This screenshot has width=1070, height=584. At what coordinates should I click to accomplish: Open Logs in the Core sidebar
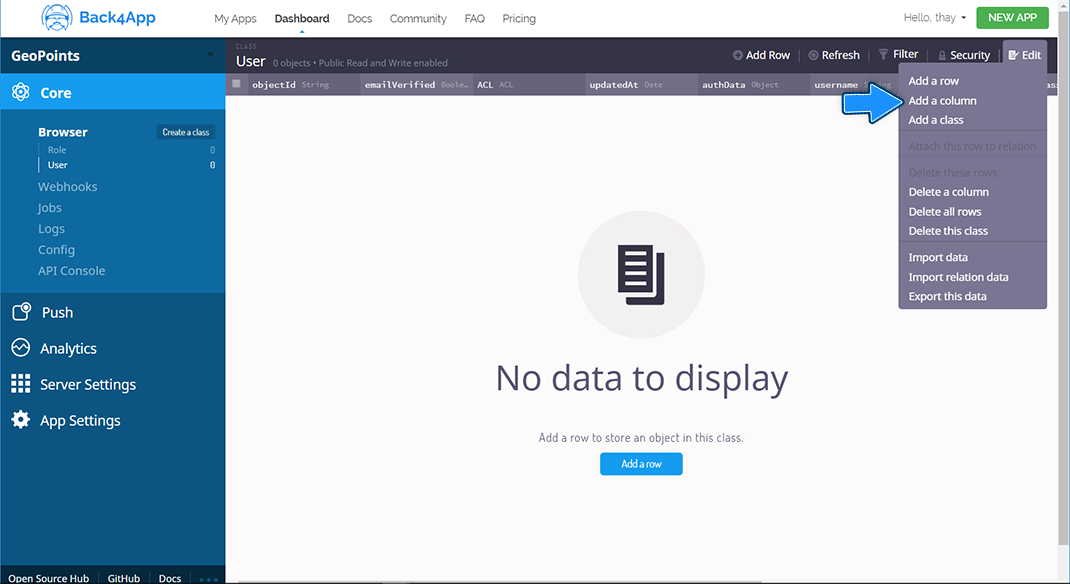click(x=52, y=229)
